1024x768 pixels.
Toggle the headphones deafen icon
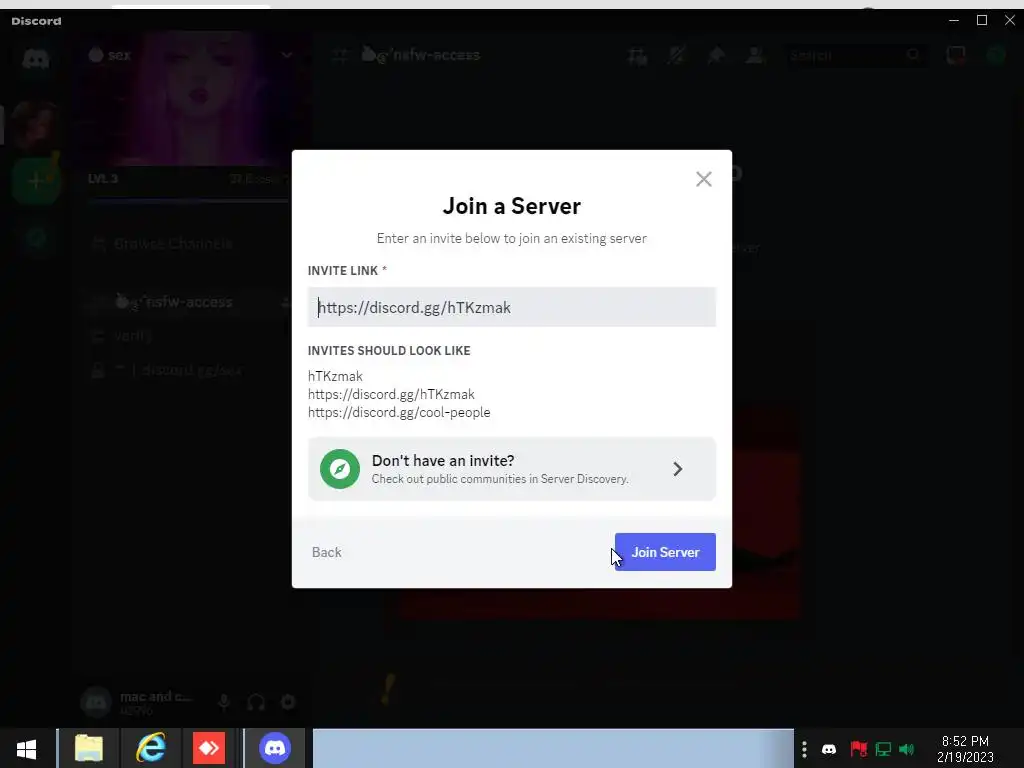pos(256,702)
